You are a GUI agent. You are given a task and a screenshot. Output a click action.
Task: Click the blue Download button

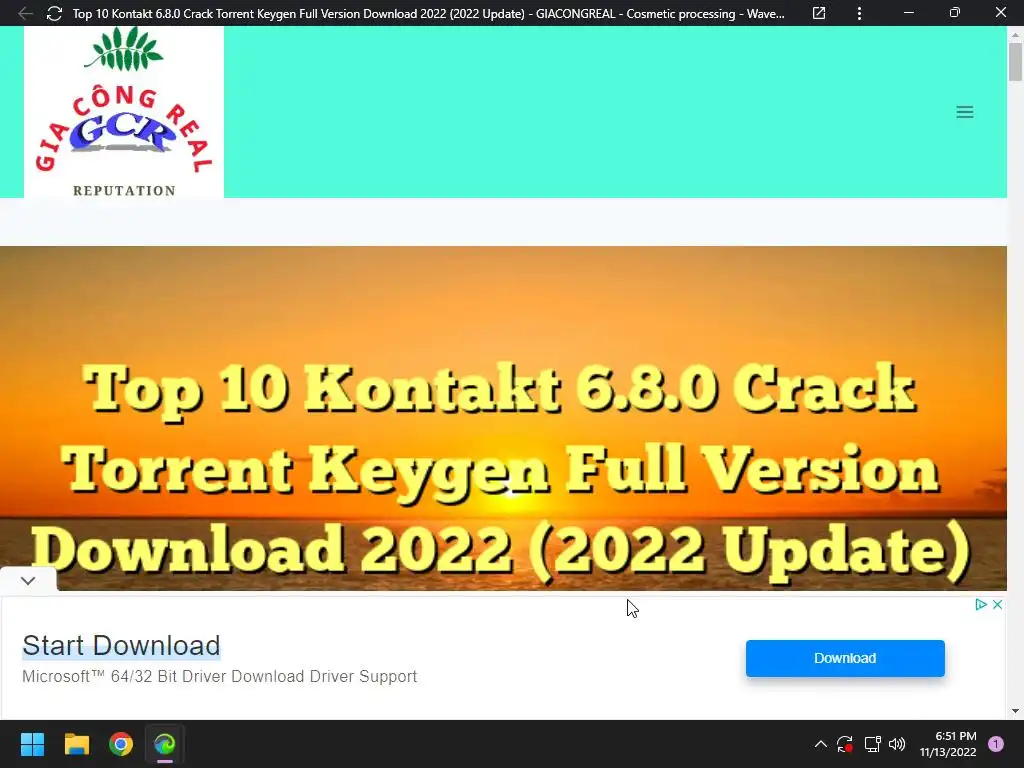pos(845,658)
